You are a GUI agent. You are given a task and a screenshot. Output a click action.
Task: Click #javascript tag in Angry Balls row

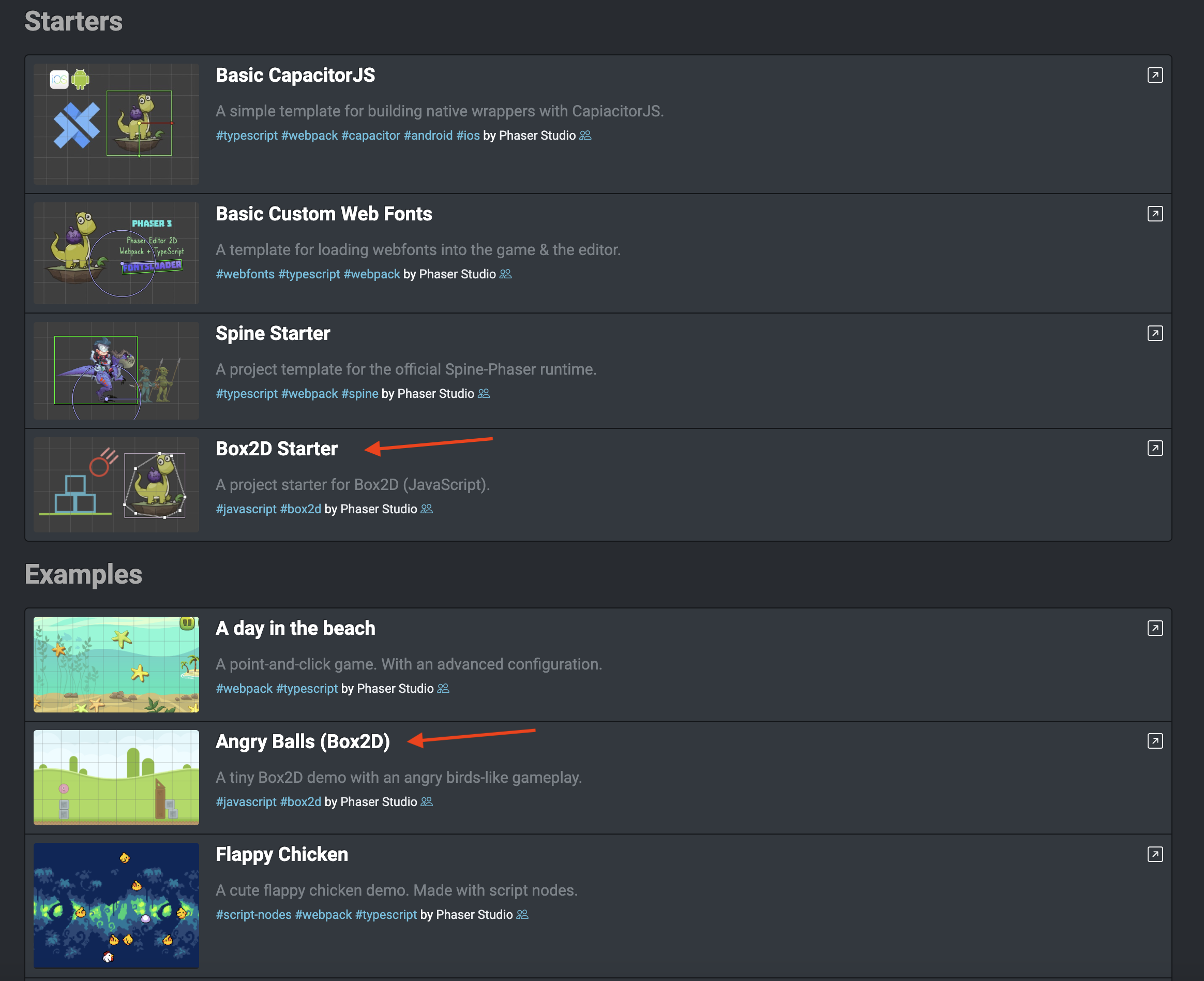(x=246, y=802)
